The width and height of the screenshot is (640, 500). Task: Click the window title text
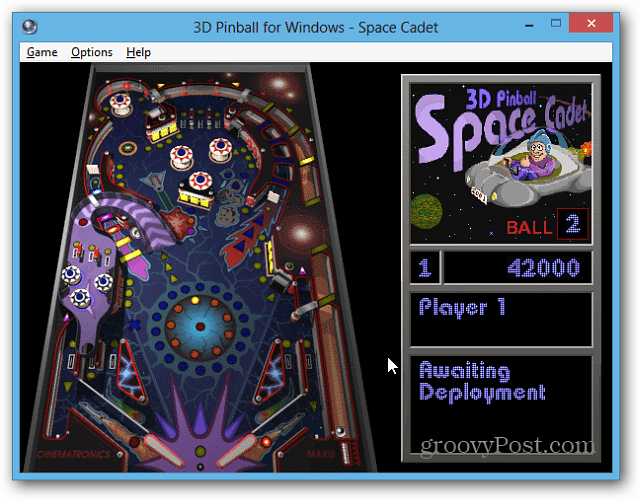[x=315, y=27]
